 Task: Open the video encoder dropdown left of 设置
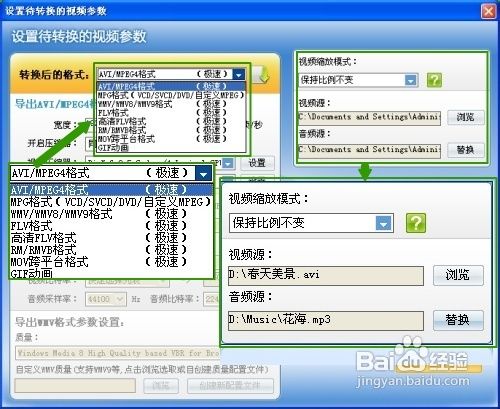(x=228, y=163)
